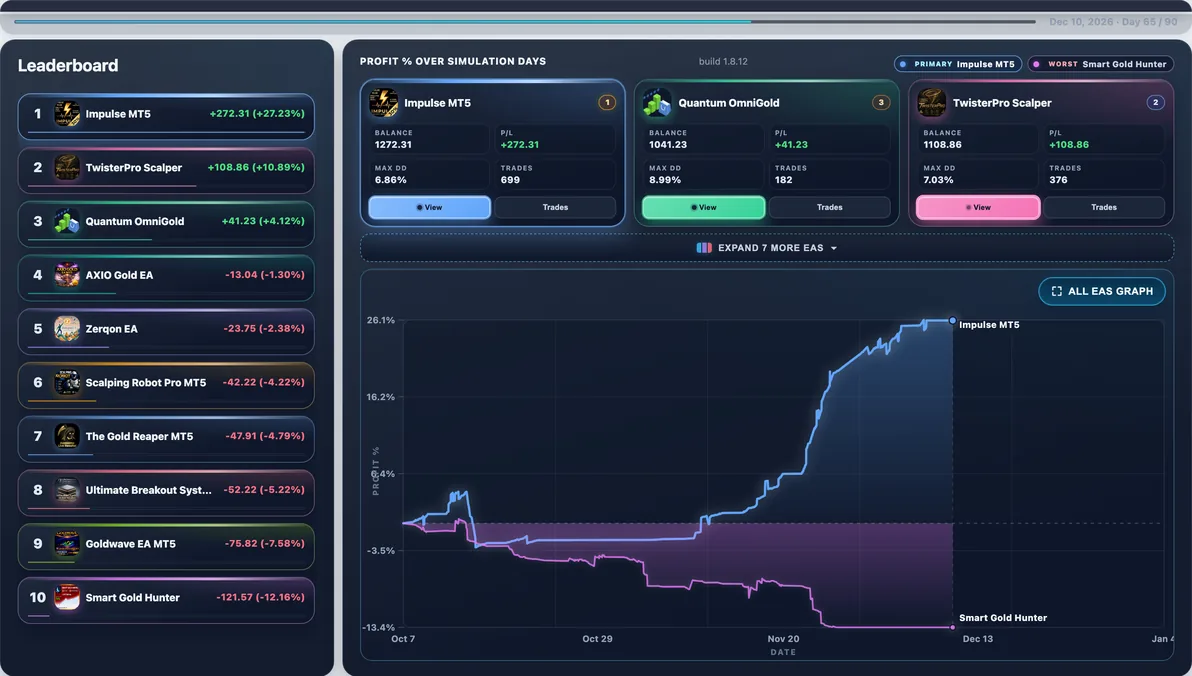Click the 26.1% profit axis label

[381, 320]
